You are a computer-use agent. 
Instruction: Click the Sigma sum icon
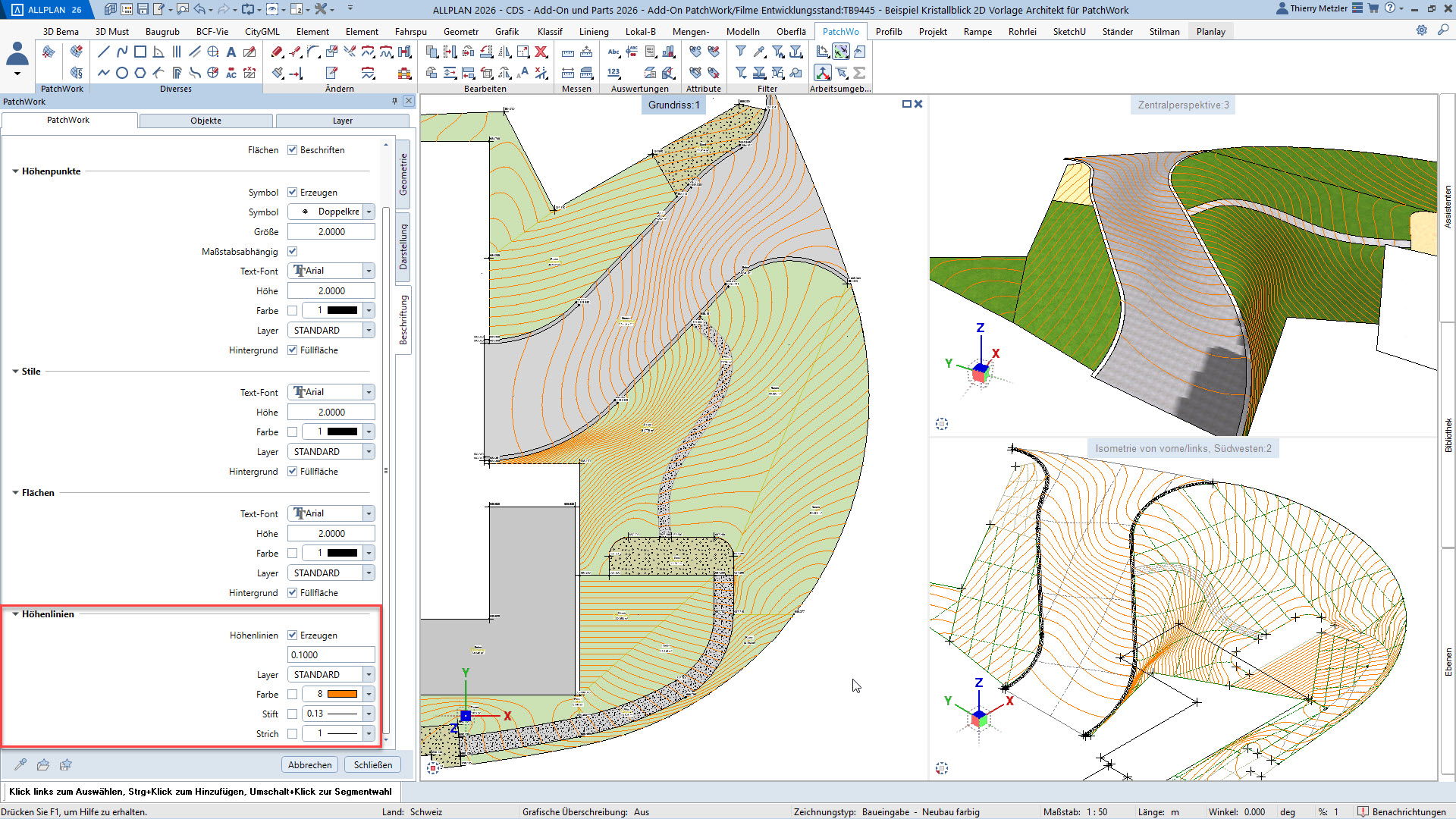(859, 73)
